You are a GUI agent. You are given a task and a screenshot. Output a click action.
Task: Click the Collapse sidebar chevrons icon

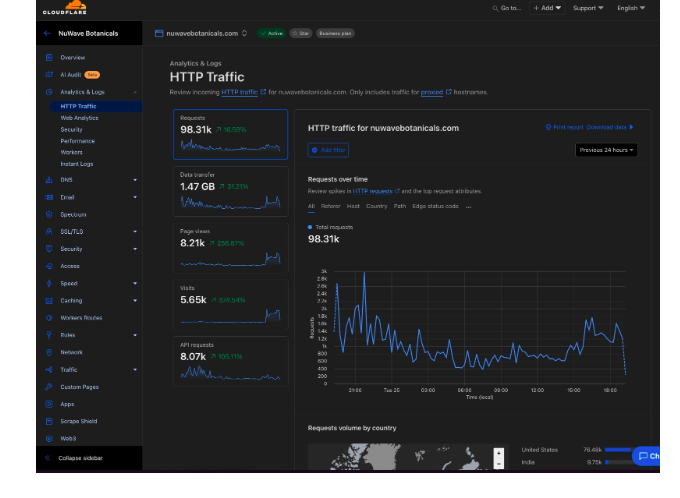point(48,458)
